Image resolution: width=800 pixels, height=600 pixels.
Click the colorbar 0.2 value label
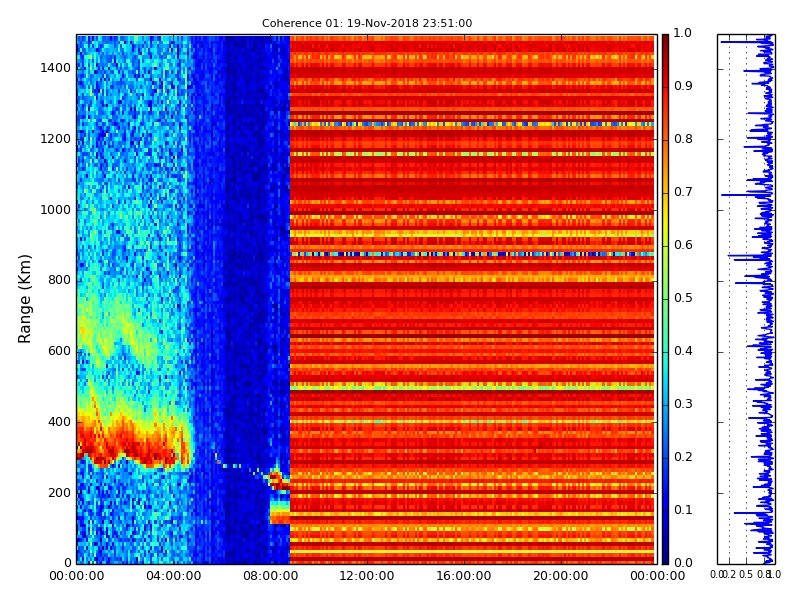(x=683, y=457)
